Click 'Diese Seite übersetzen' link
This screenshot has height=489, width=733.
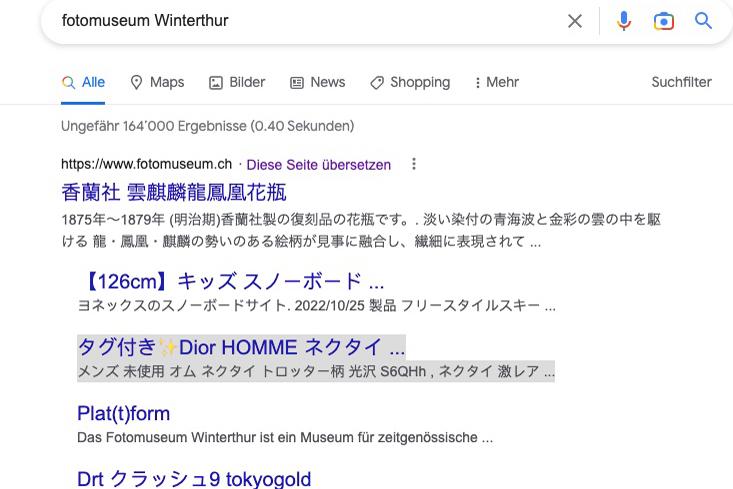pos(318,164)
